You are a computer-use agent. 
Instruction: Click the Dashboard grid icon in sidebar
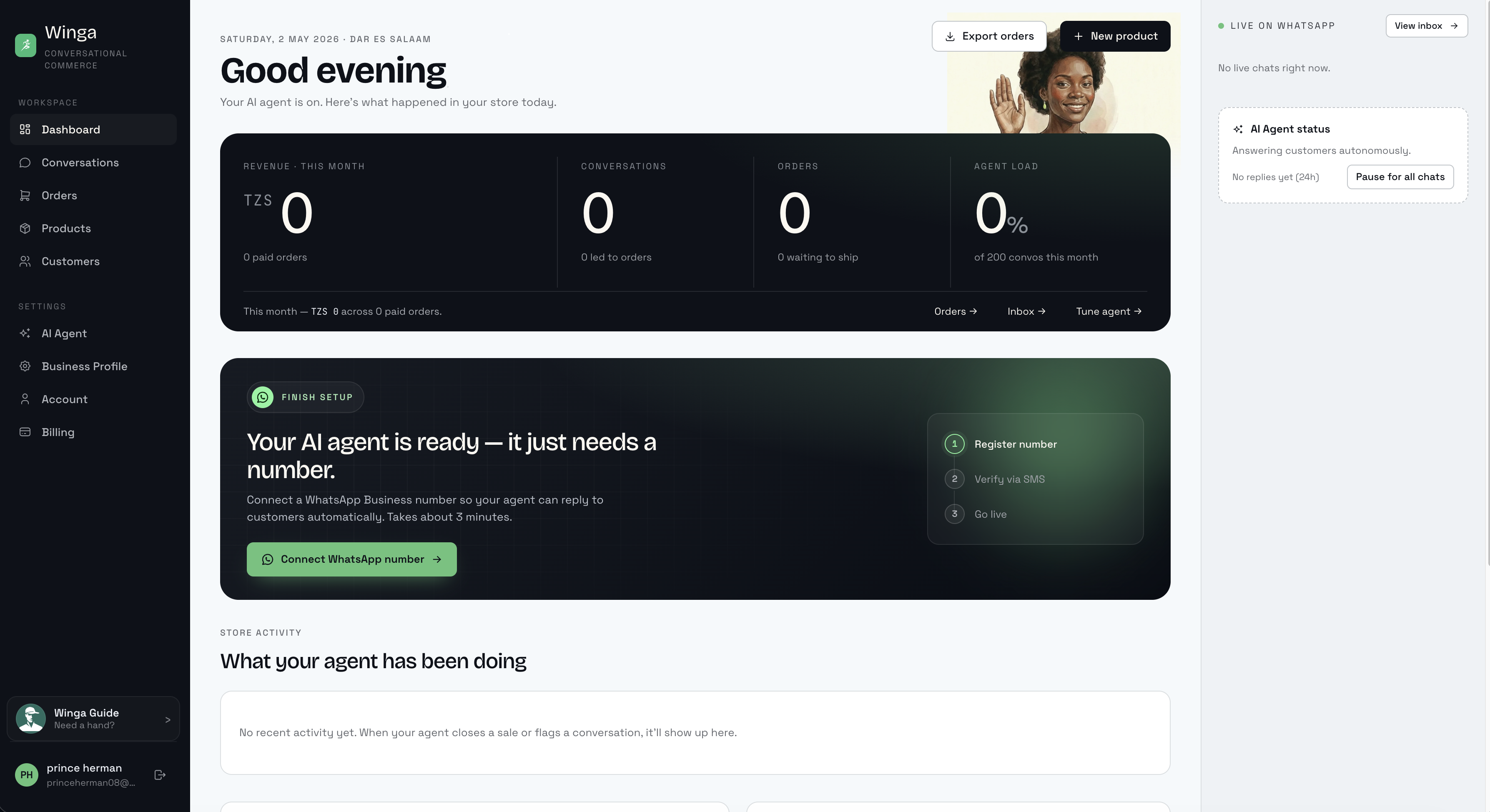coord(25,130)
